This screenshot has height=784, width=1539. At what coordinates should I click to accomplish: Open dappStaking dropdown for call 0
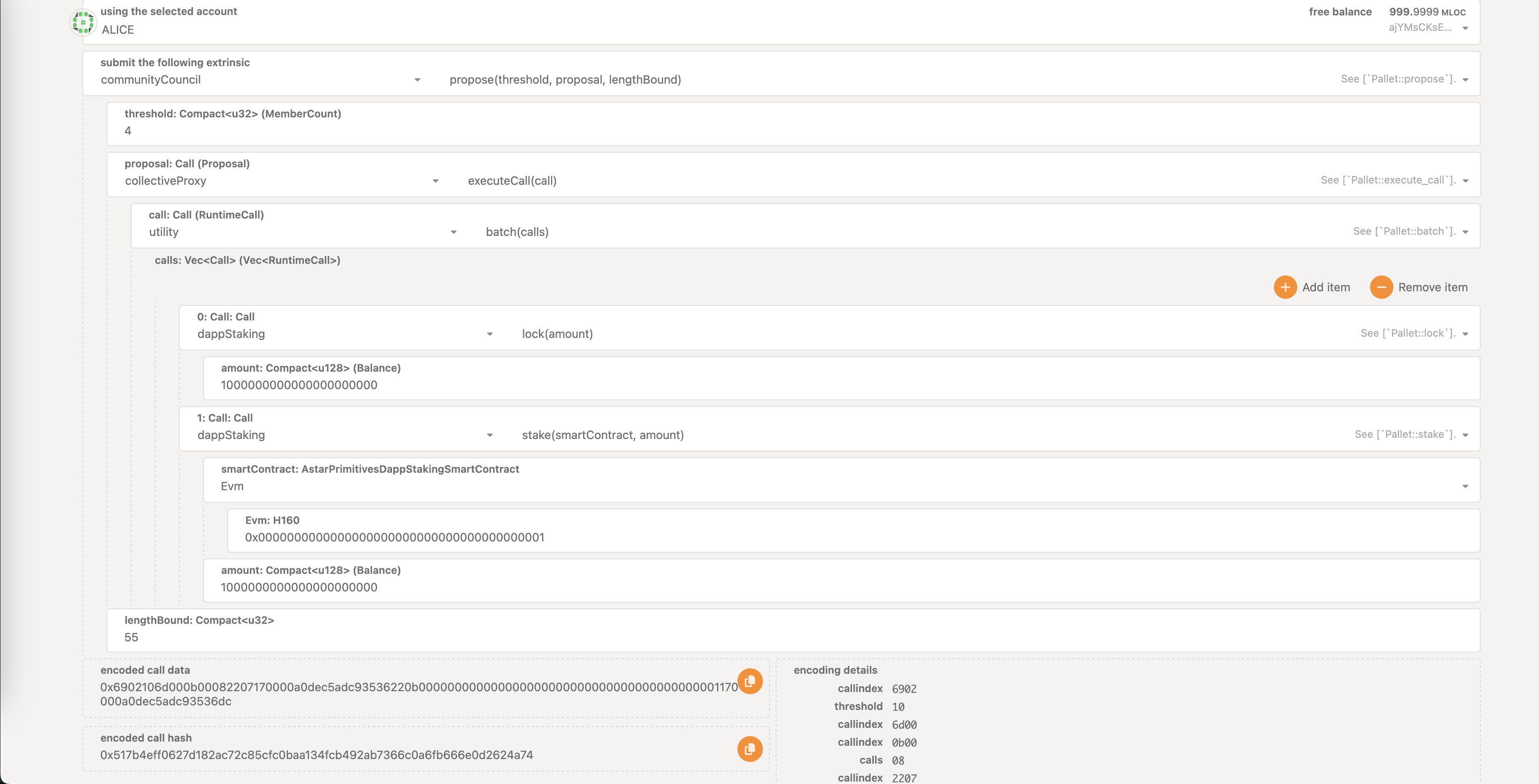tap(489, 334)
